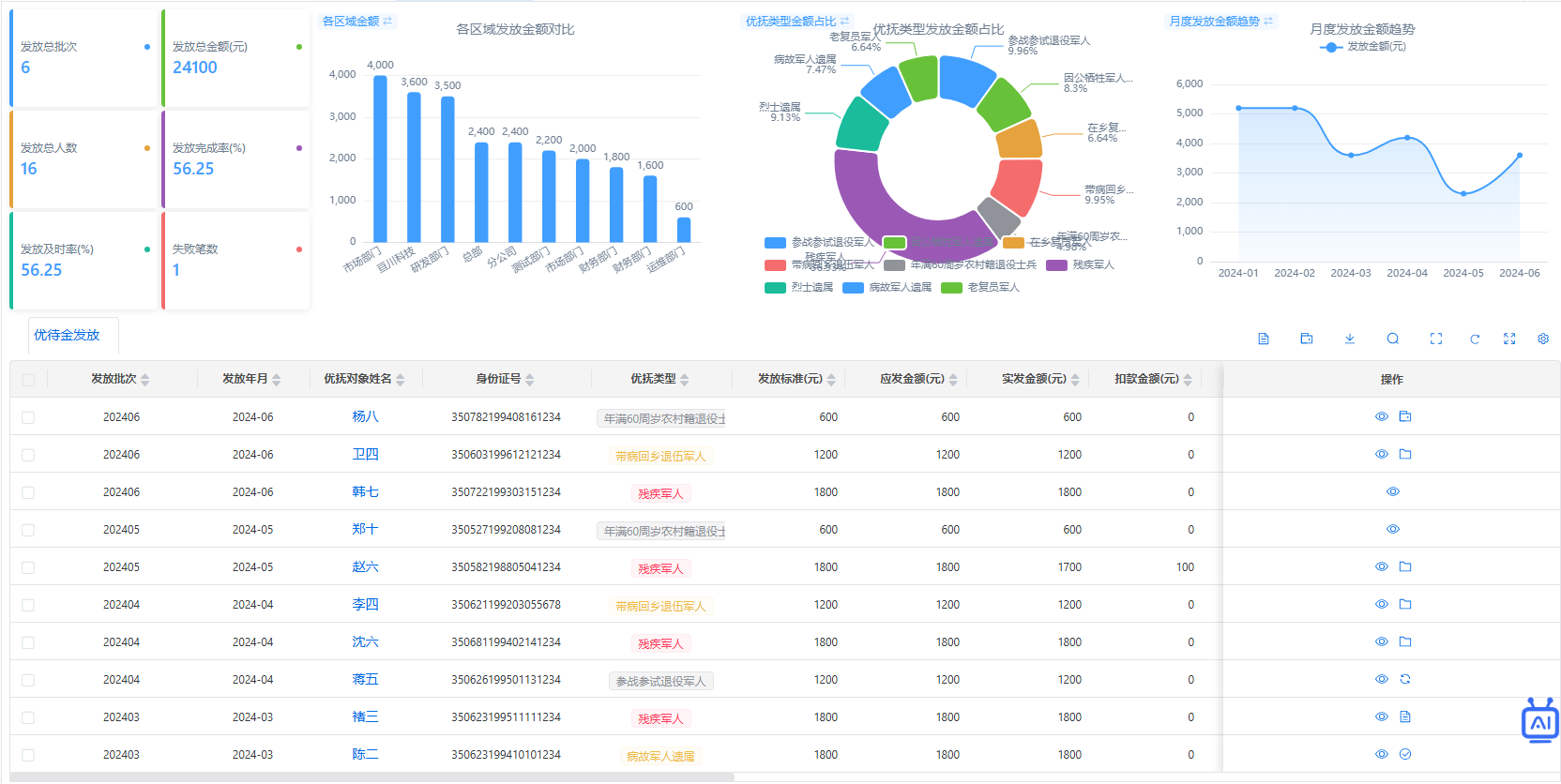1561x784 pixels.
Task: Select checkbox for 赵六 row
Action: pyautogui.click(x=28, y=567)
